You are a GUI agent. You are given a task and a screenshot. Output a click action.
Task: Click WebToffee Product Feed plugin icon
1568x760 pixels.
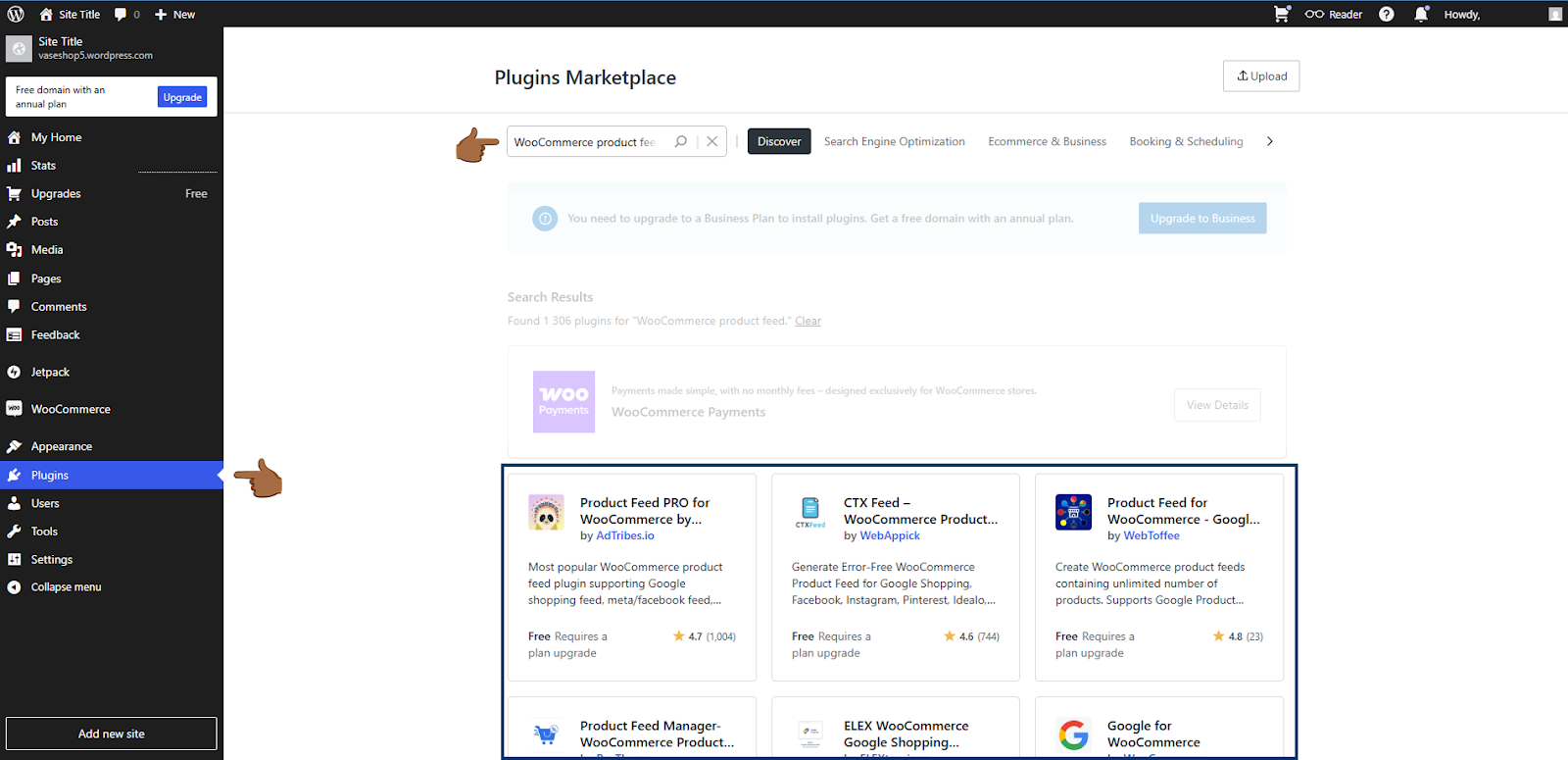[1073, 512]
